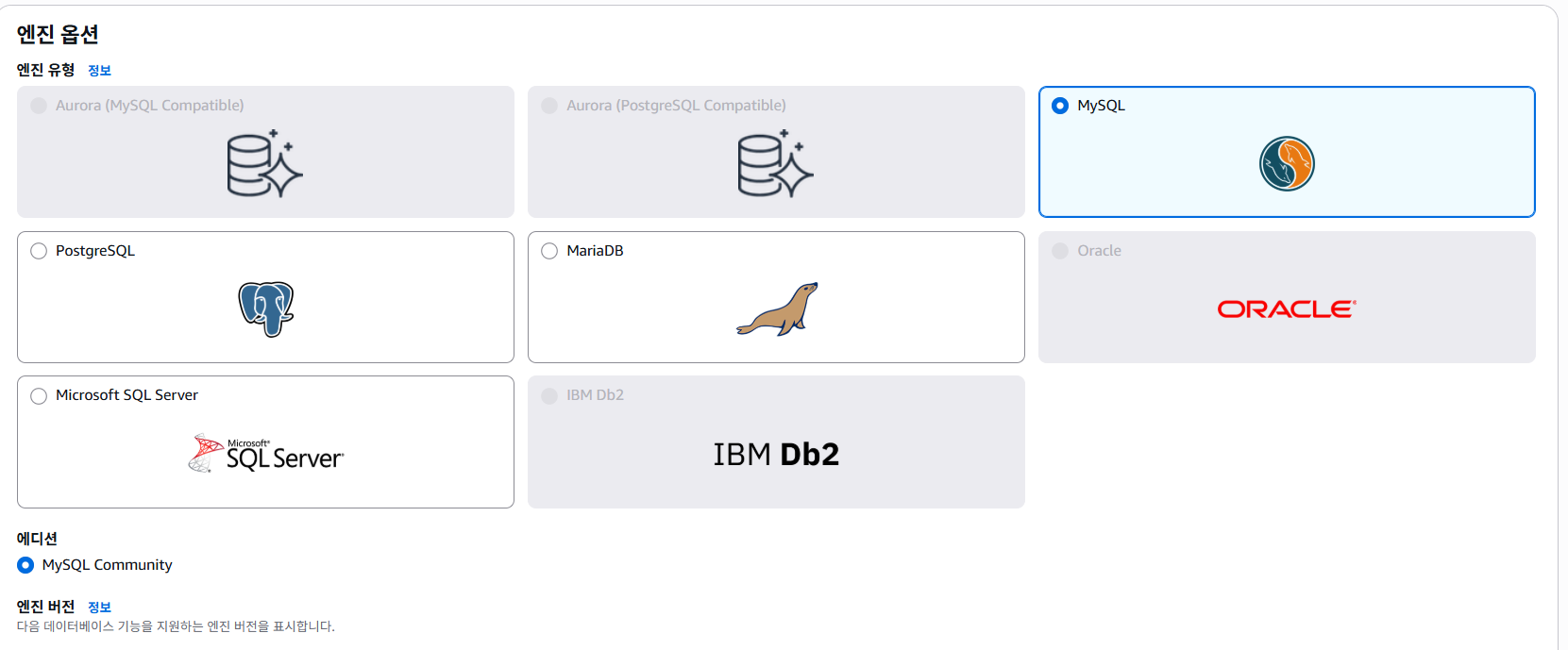Click the Microsoft SQL Server logo
The width and height of the screenshot is (1568, 650).
pyautogui.click(x=266, y=454)
